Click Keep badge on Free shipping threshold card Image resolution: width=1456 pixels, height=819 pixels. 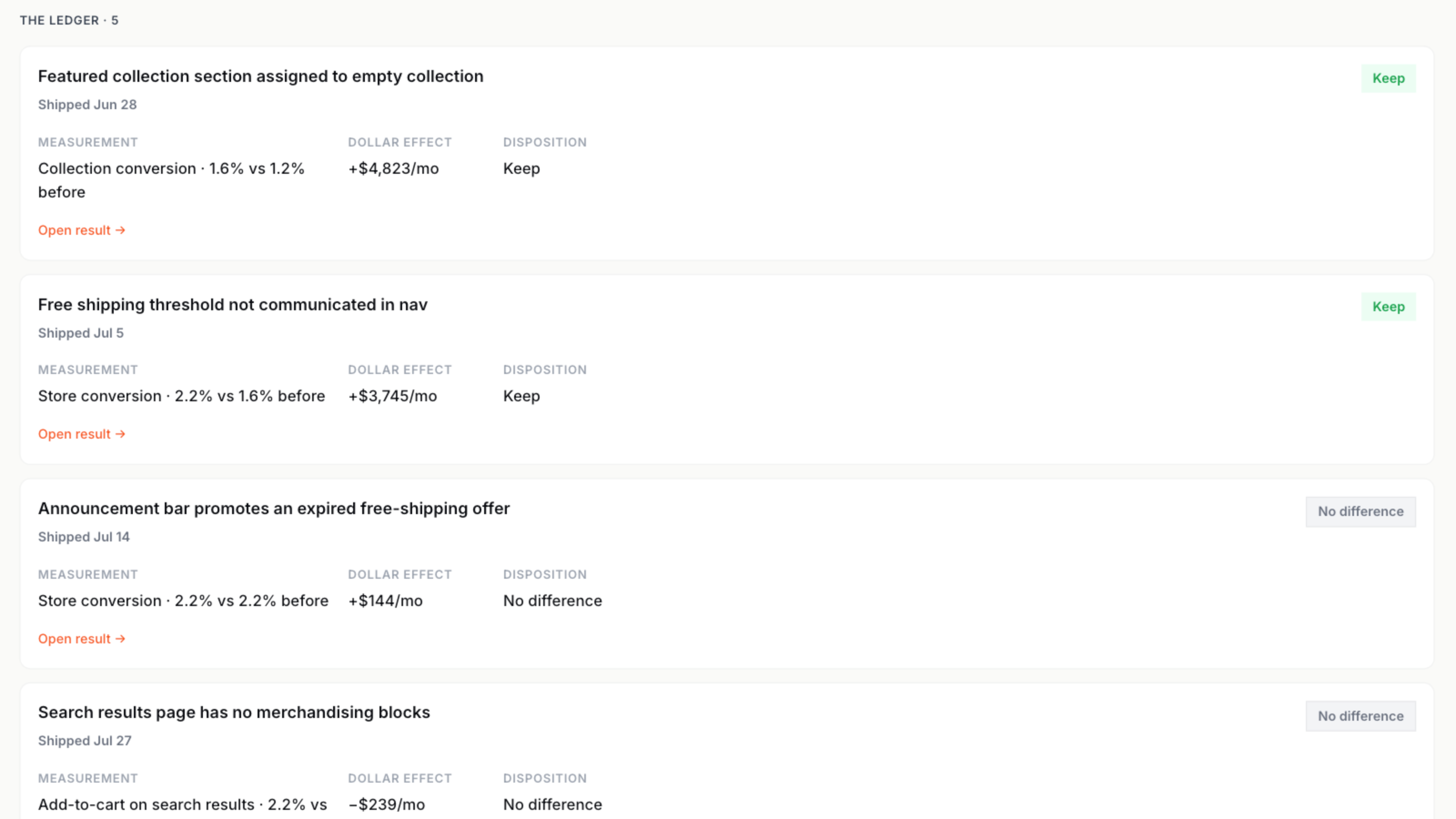point(1388,306)
